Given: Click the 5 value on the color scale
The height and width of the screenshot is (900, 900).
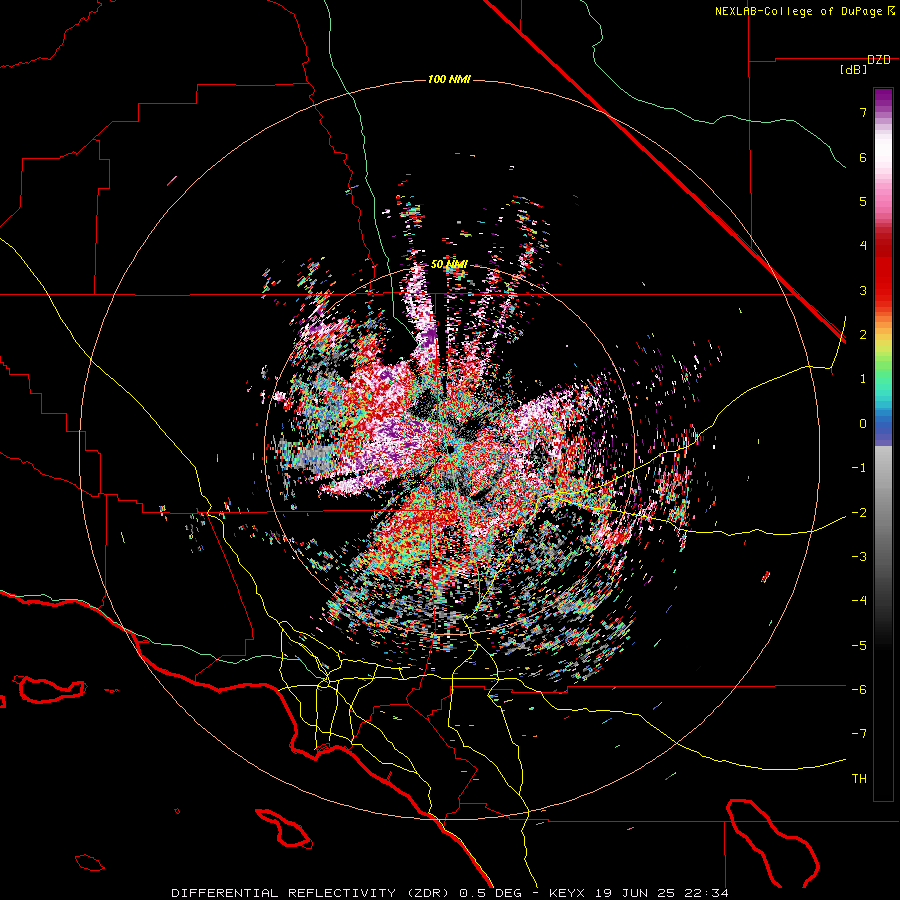Looking at the screenshot, I should 863,201.
